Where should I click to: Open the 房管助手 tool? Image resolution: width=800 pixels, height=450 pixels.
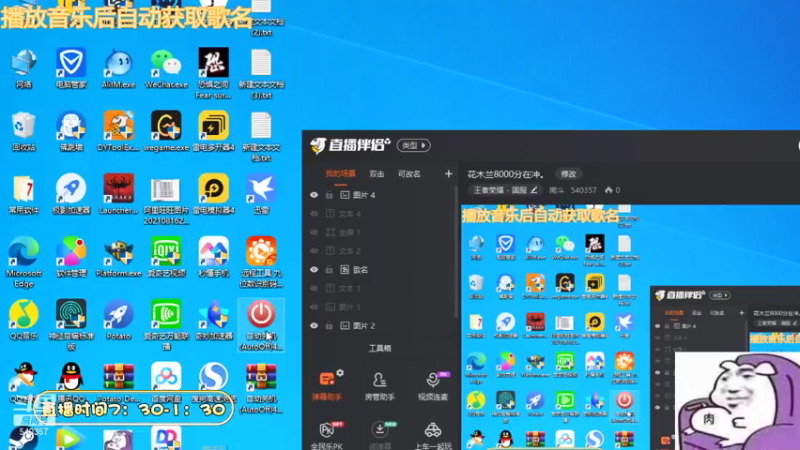coord(380,385)
